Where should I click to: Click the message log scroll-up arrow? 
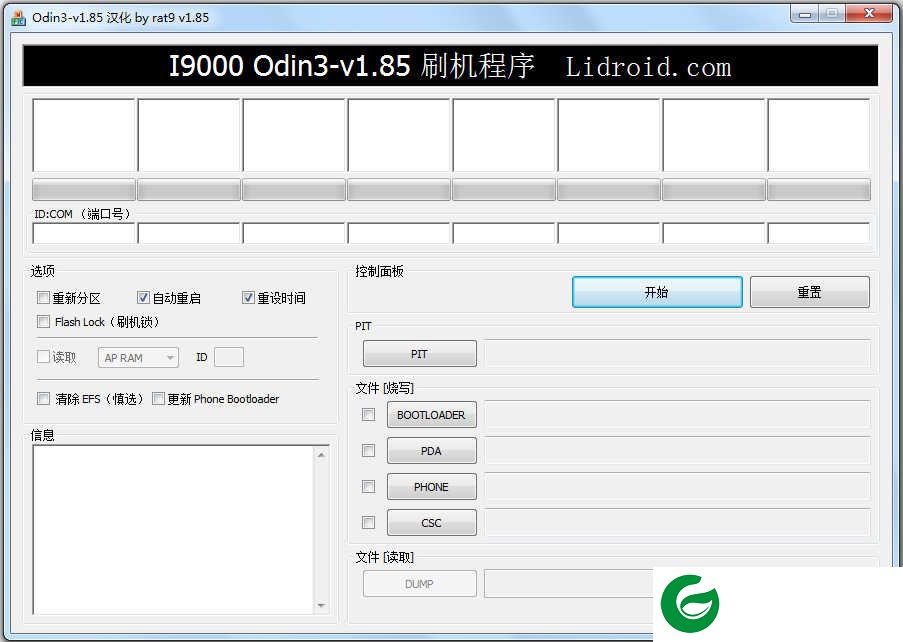321,455
